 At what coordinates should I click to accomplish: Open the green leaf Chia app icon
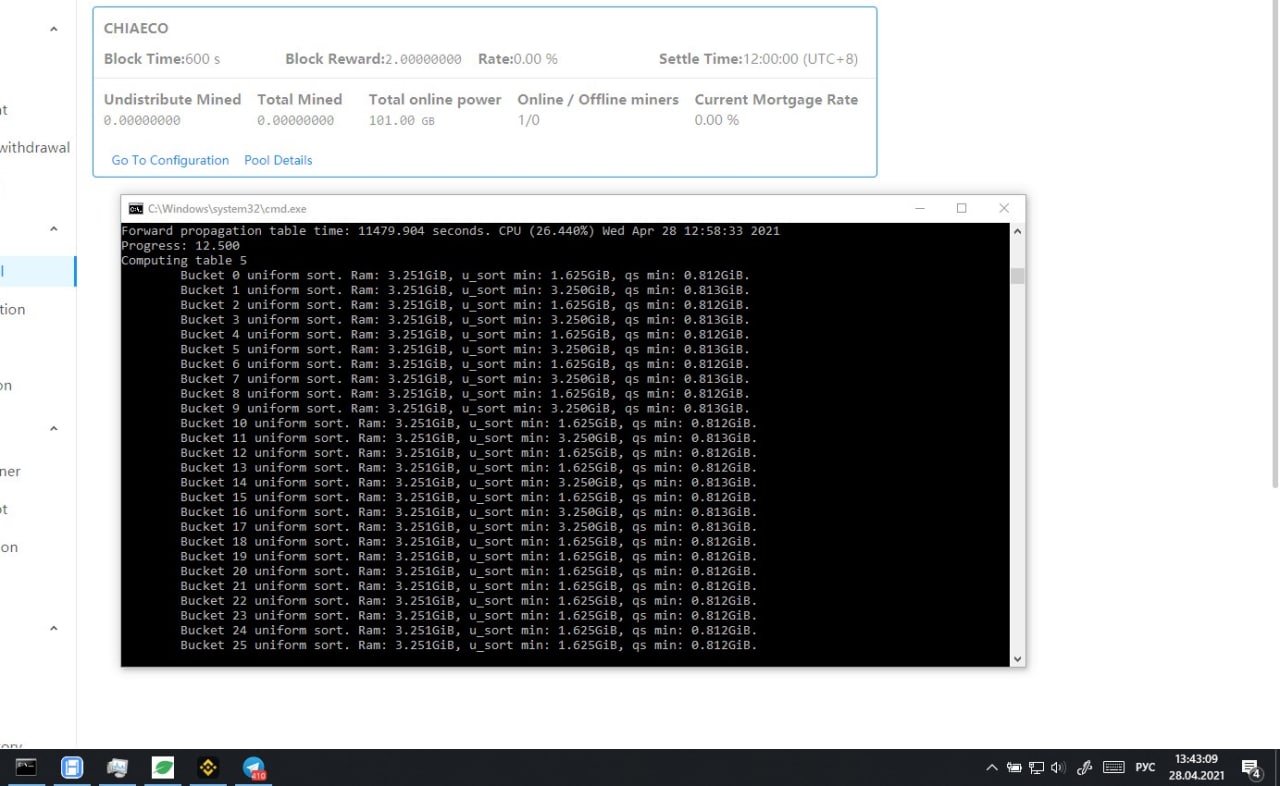pyautogui.click(x=163, y=768)
